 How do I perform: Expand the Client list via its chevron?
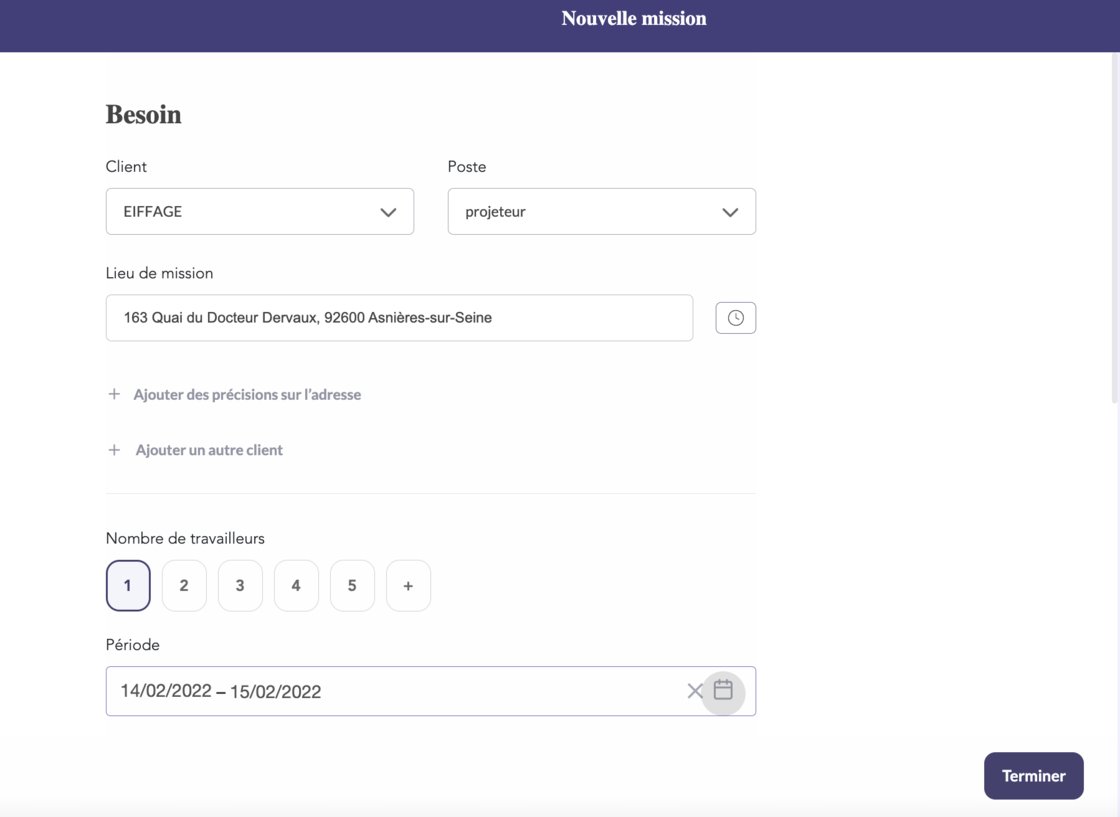coord(388,211)
